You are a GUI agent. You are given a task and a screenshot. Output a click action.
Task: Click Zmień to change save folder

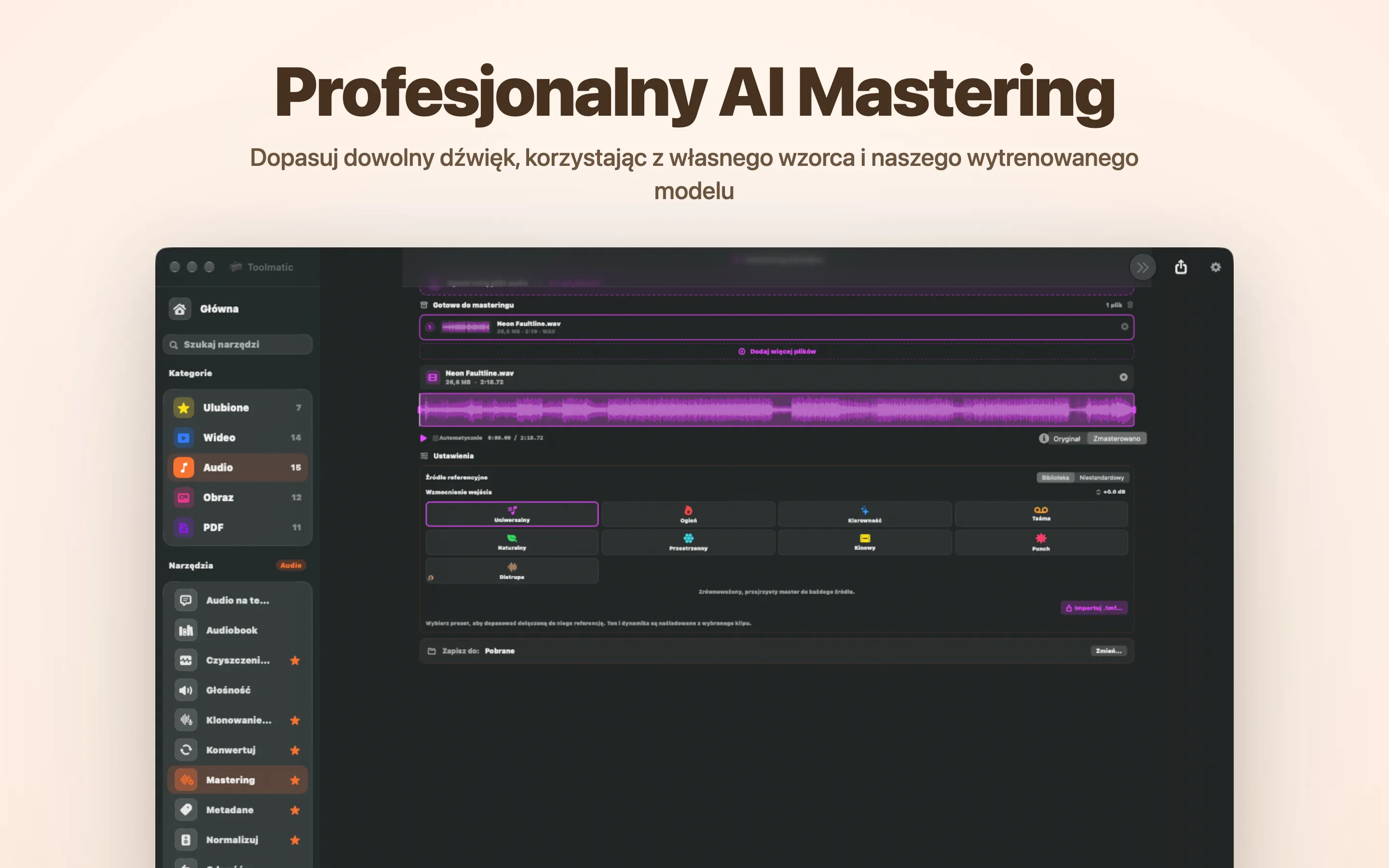[x=1108, y=651]
